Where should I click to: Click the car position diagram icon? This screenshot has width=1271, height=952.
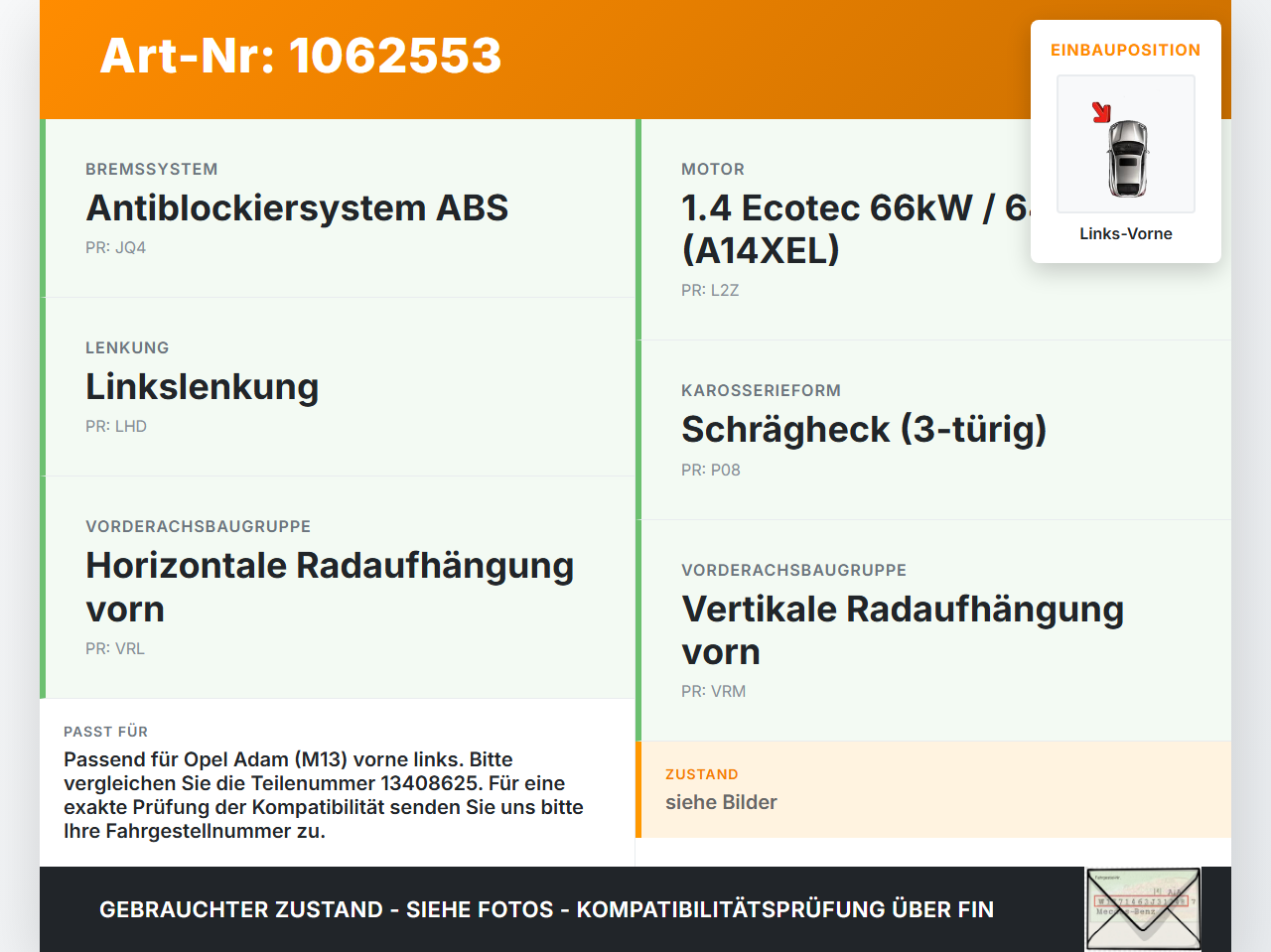(1126, 144)
